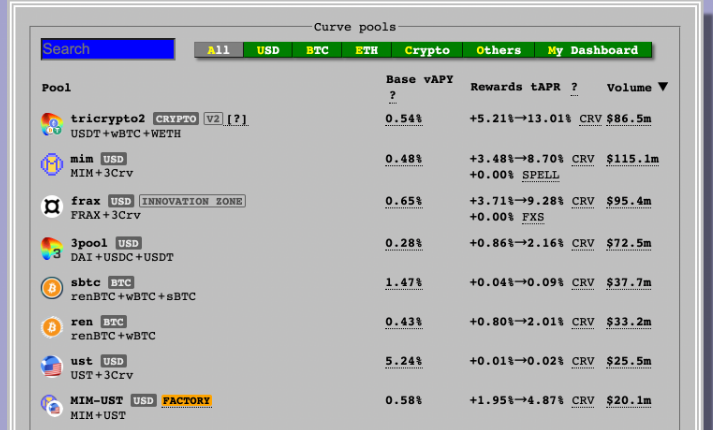Click the DAI+USDC+USDT token list
The width and height of the screenshot is (713, 430).
pyautogui.click(x=122, y=257)
